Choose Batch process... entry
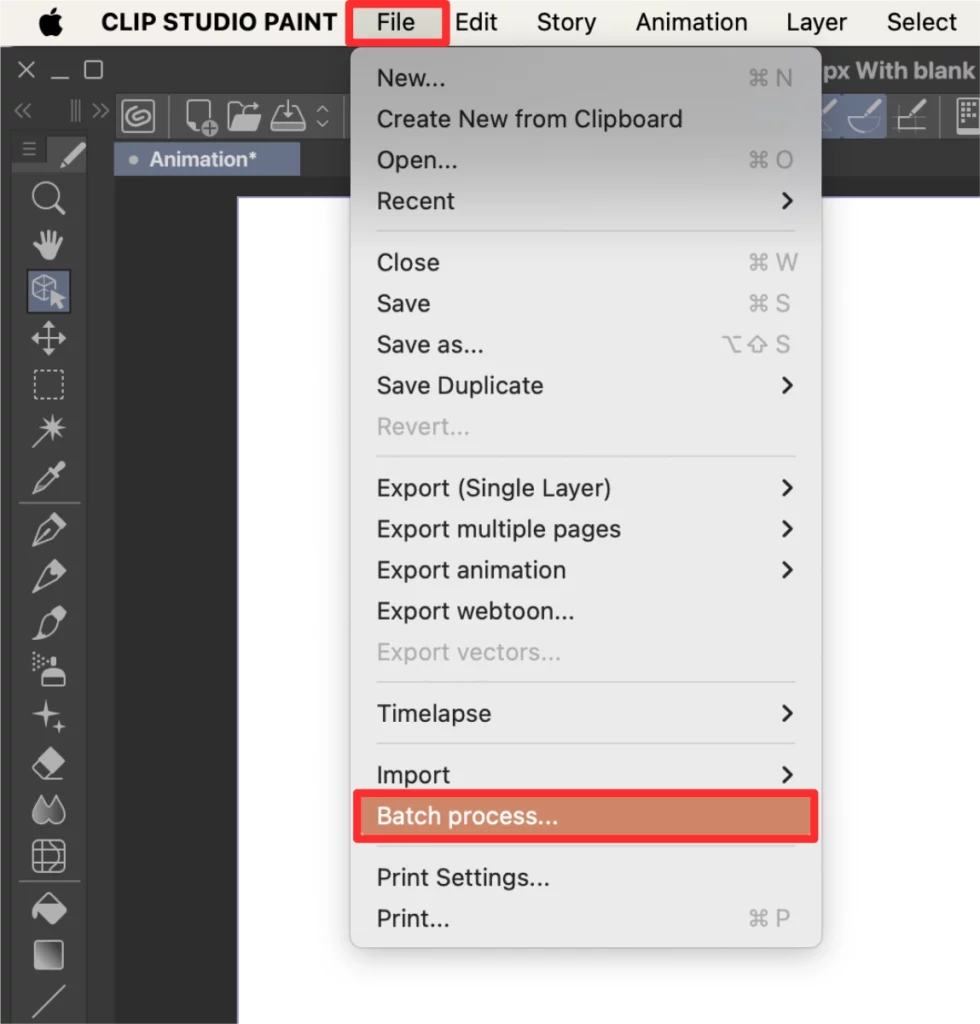The height and width of the screenshot is (1024, 980). (x=586, y=816)
